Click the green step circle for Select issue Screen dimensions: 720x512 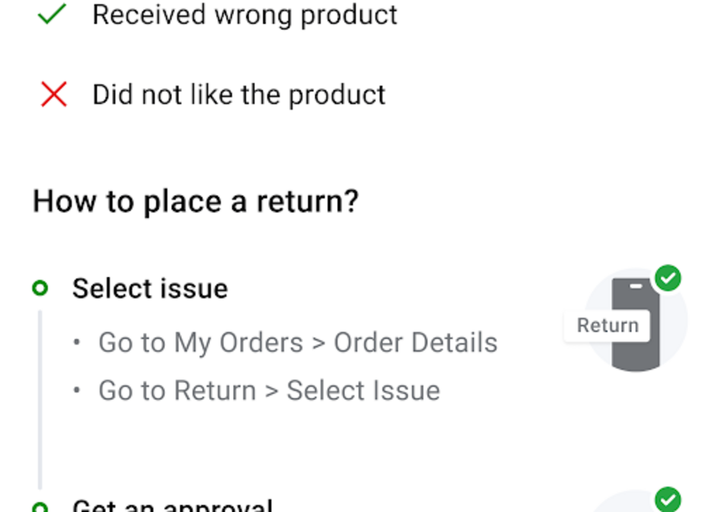point(40,289)
